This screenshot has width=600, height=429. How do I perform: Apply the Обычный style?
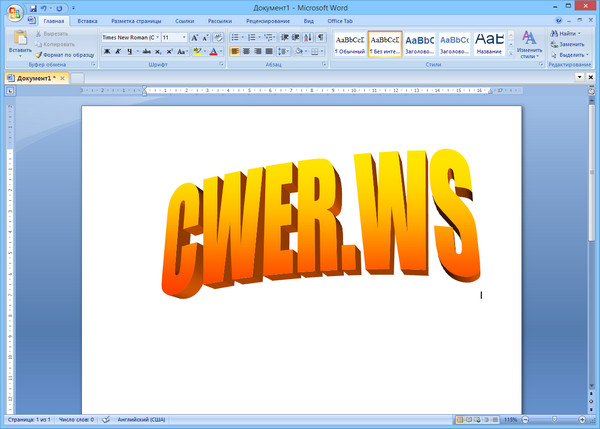[x=350, y=44]
